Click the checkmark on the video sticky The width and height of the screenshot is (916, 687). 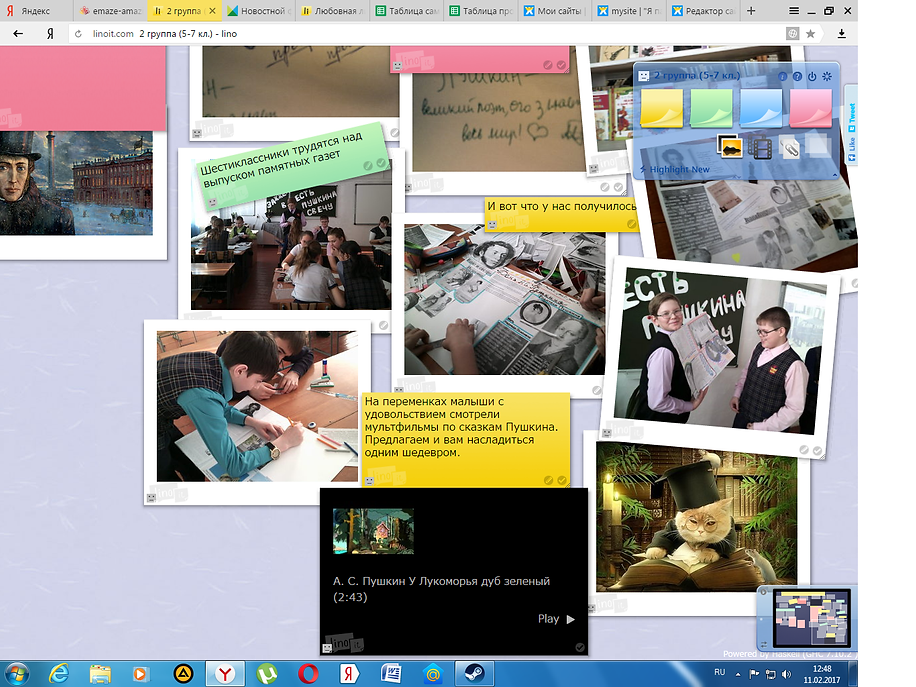pos(580,647)
